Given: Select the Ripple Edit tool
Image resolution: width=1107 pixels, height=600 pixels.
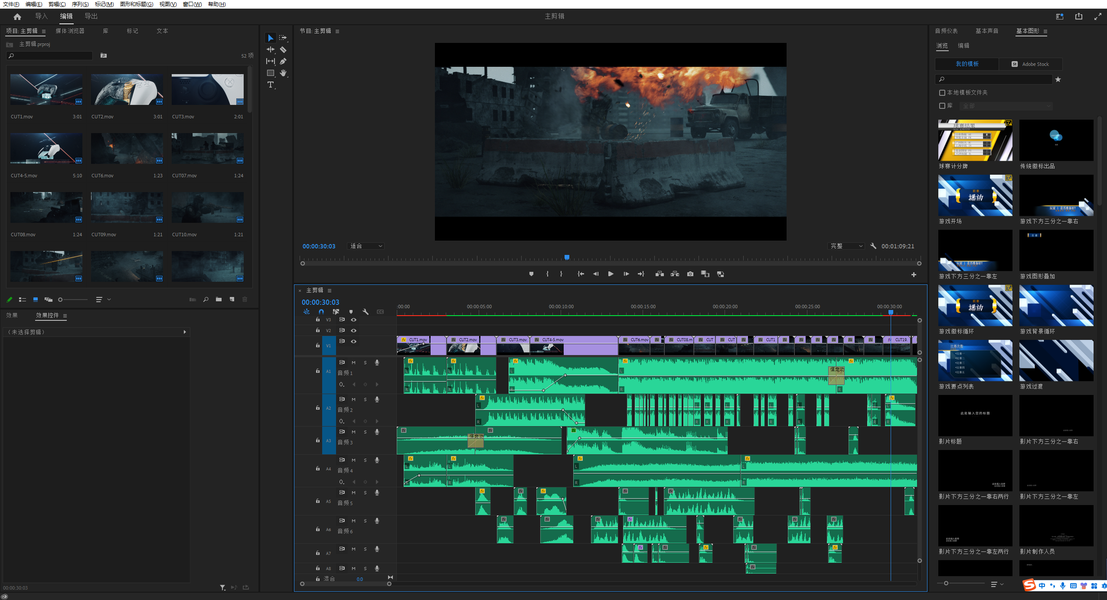Looking at the screenshot, I should point(270,49).
